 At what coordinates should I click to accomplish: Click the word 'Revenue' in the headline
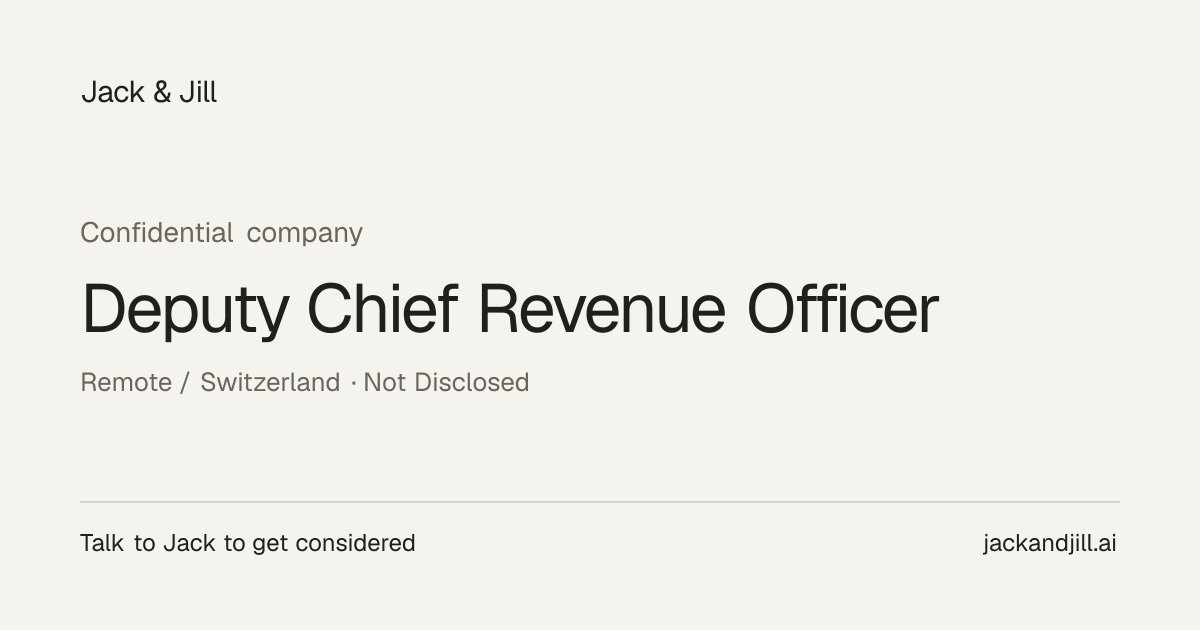(602, 309)
